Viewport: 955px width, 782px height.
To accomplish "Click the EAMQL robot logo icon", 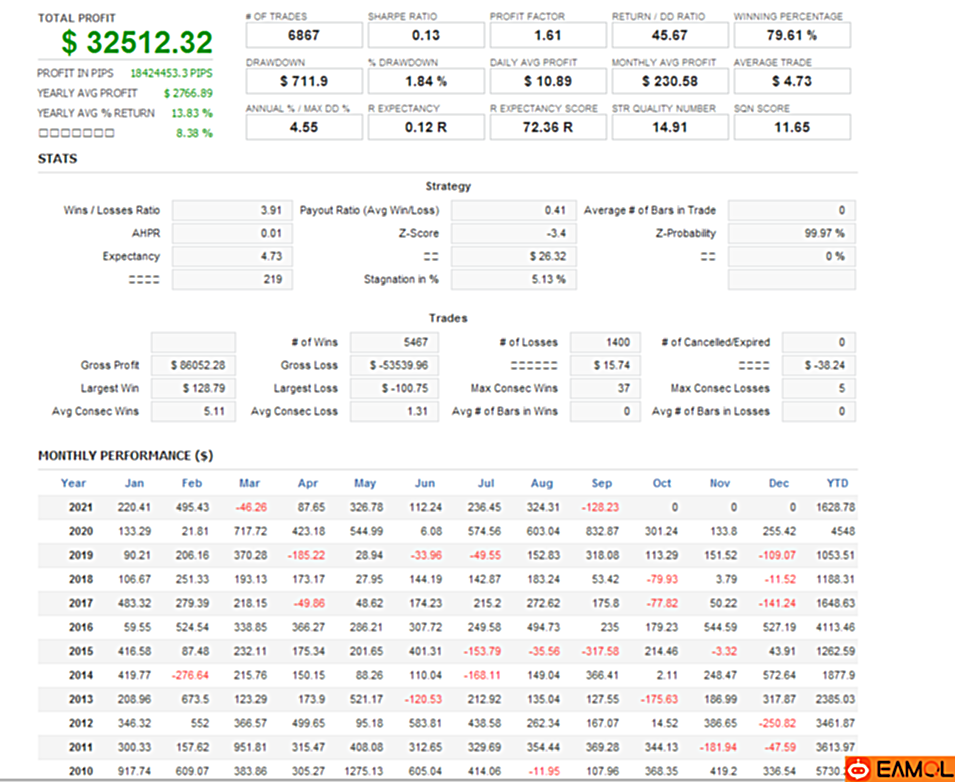I will (x=857, y=769).
